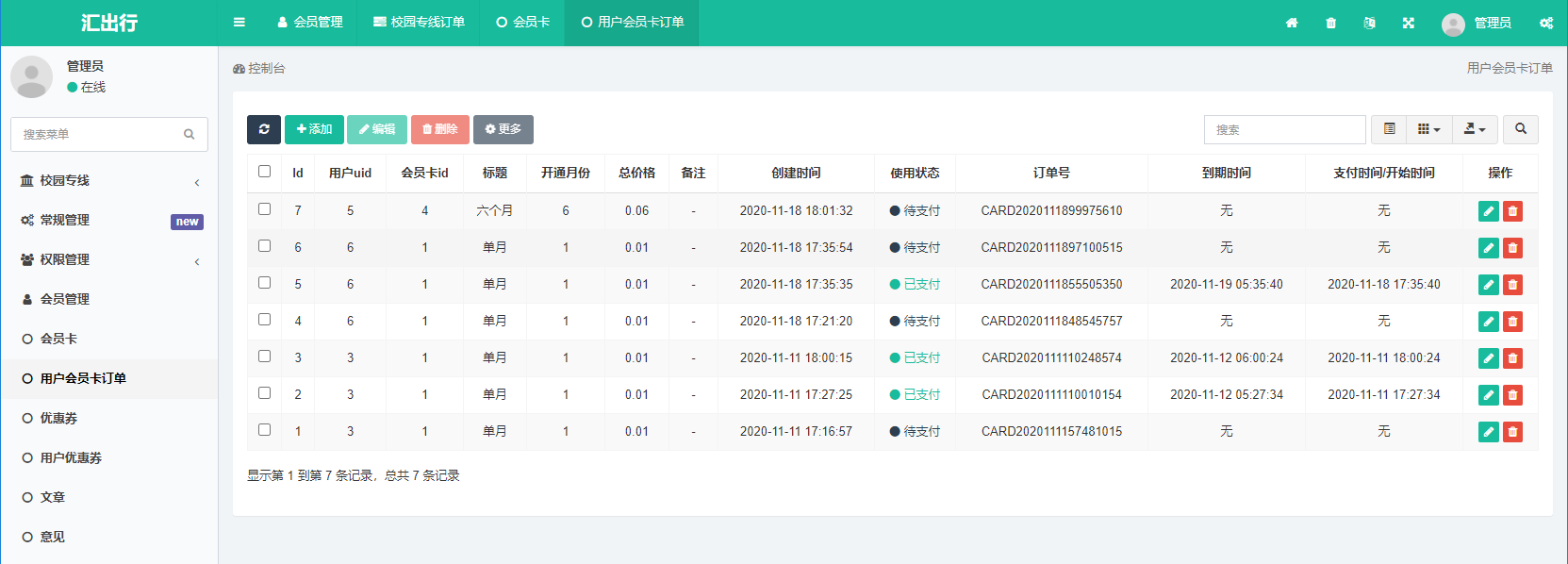
Task: Switch to the 会员卡 top tab
Action: [x=522, y=22]
